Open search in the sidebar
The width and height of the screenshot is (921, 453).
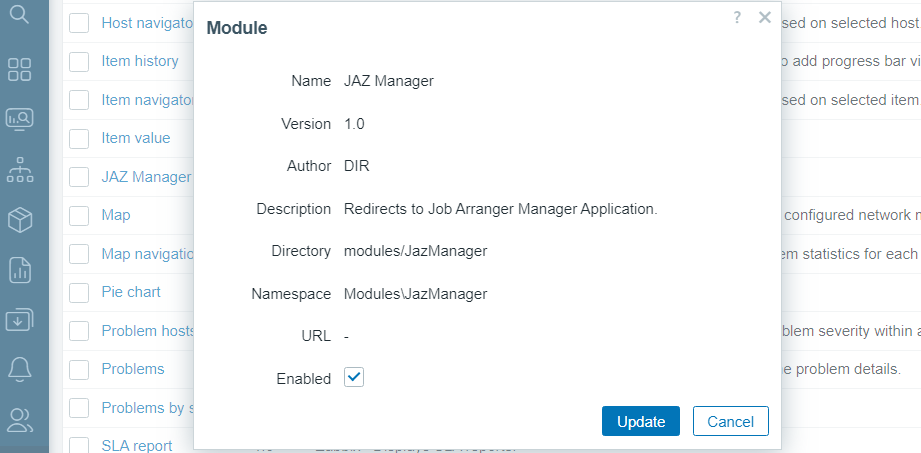[x=20, y=14]
